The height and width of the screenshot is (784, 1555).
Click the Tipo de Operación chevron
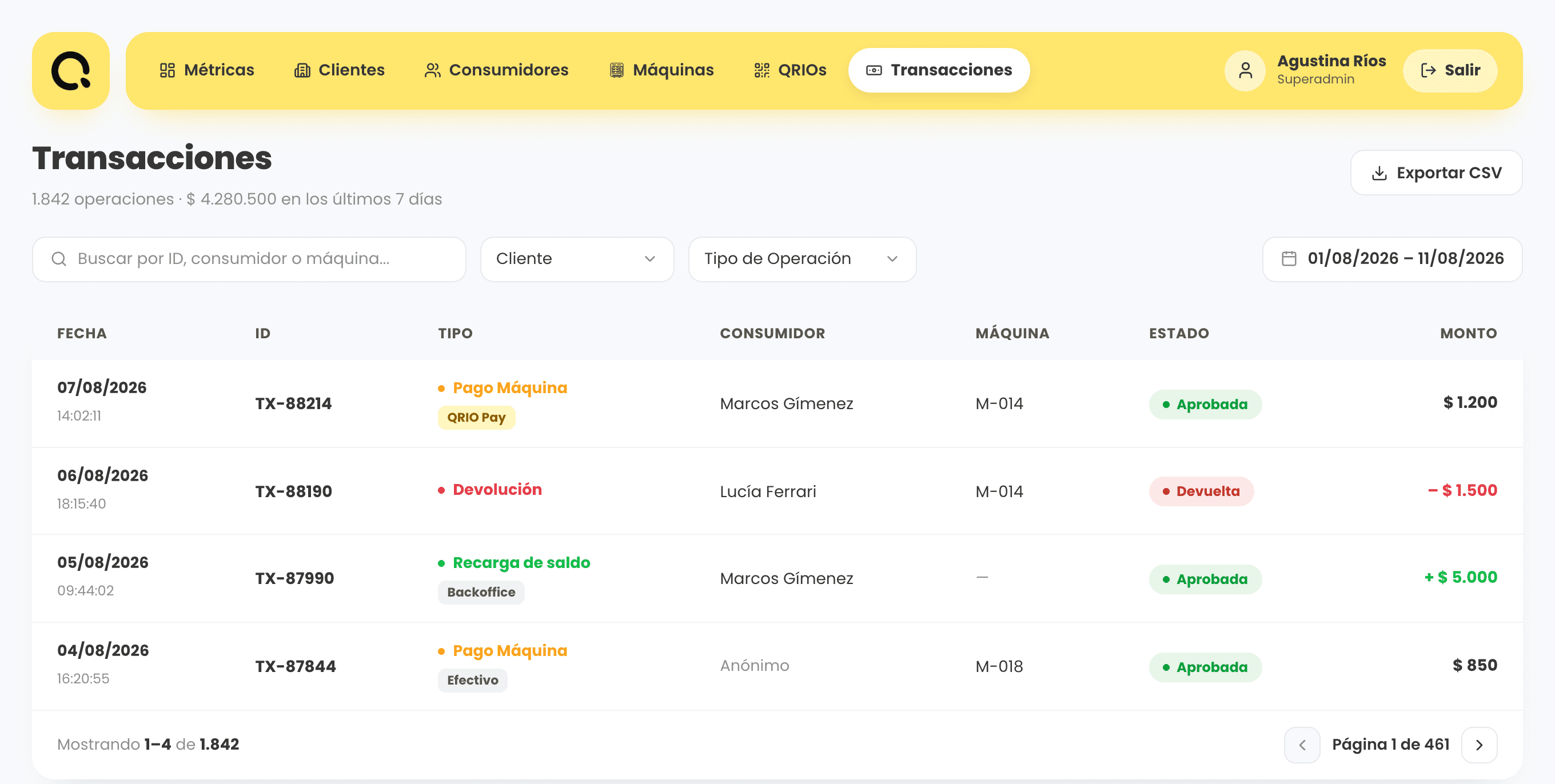coord(892,259)
